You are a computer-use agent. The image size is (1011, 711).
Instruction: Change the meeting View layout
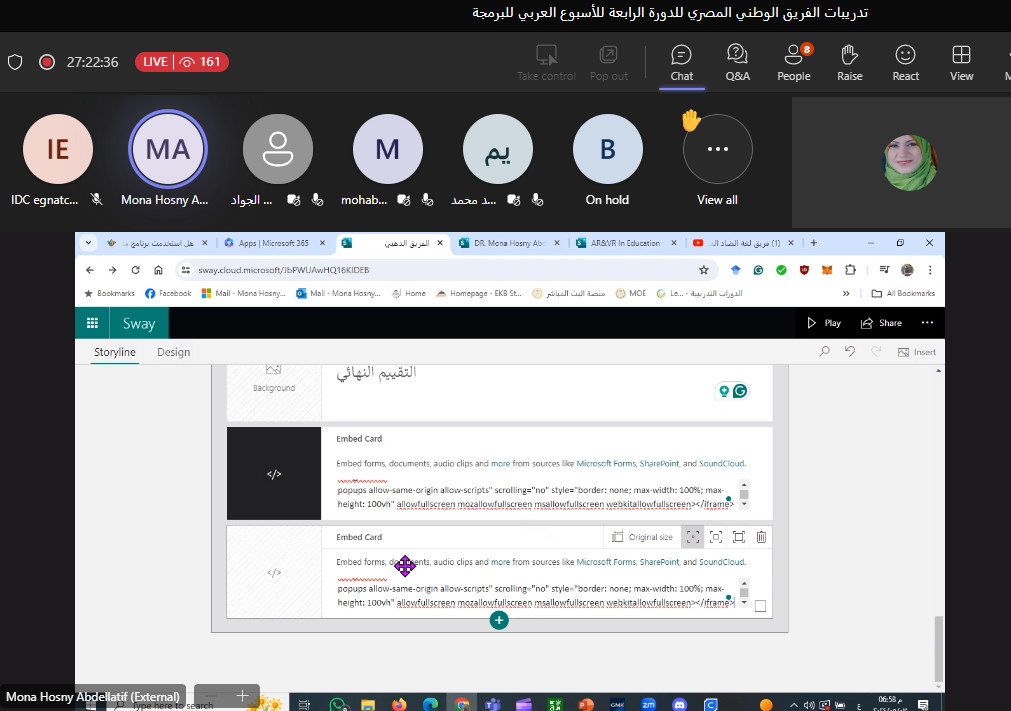[x=961, y=63]
